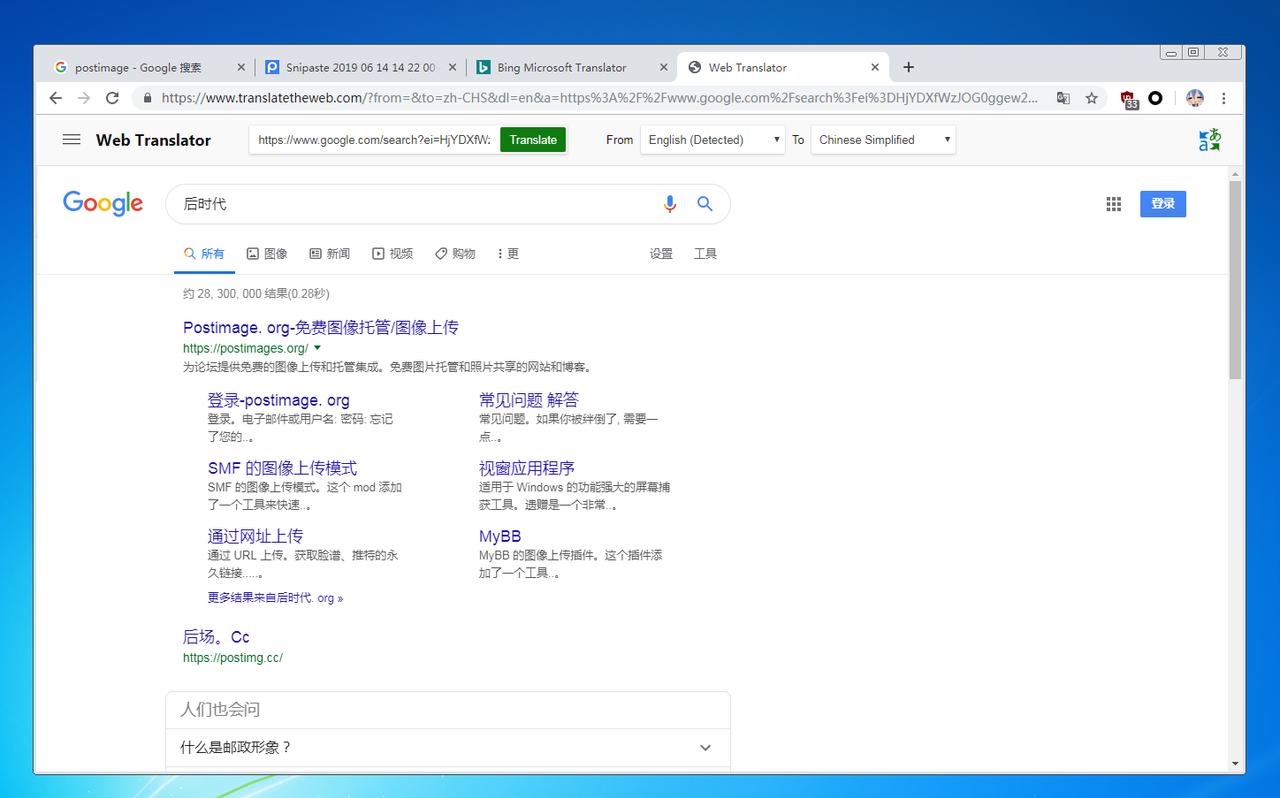The height and width of the screenshot is (798, 1280).
Task: Close the postimage Google search tab
Action: pyautogui.click(x=241, y=68)
